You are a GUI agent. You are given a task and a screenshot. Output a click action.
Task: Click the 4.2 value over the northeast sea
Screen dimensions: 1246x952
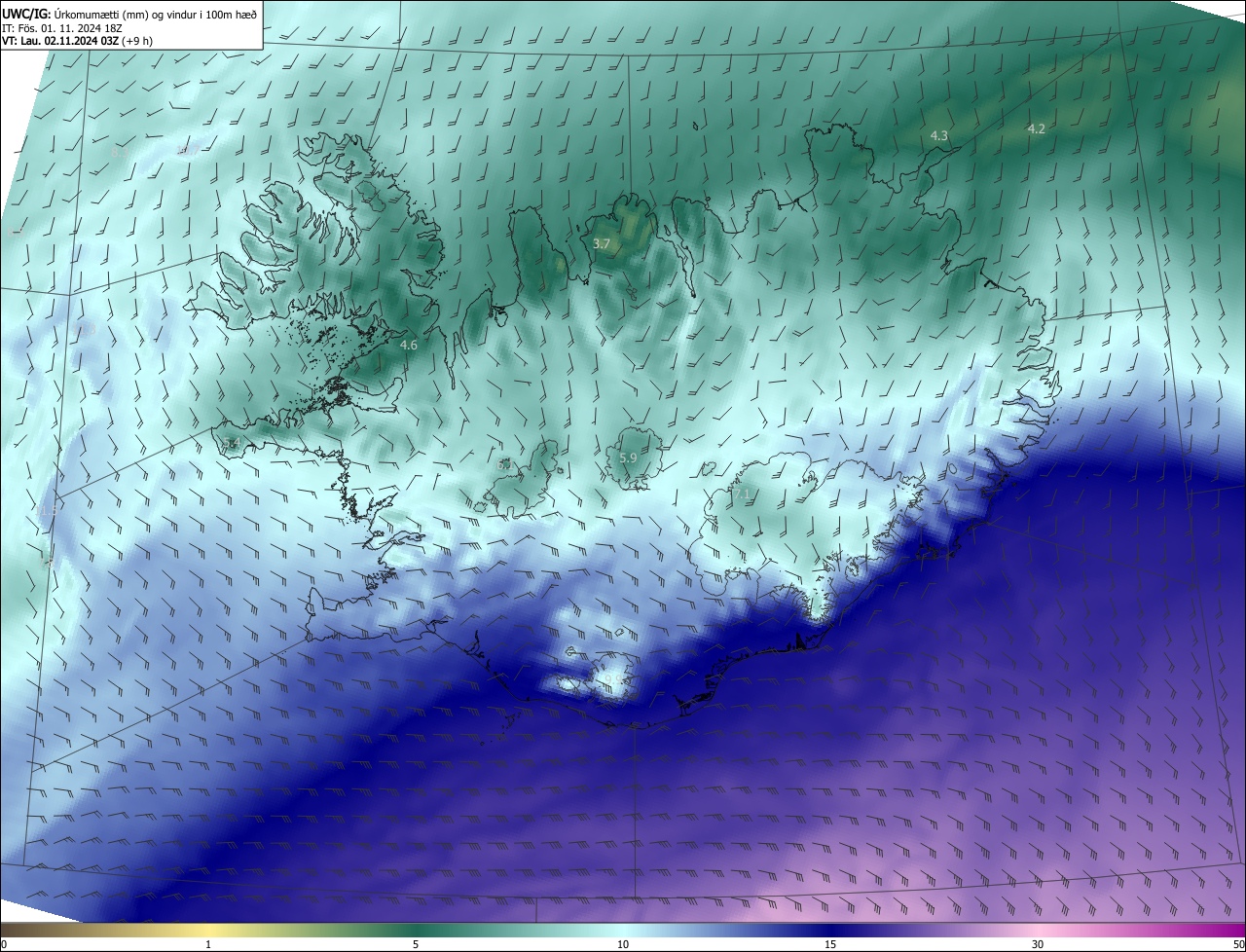point(1036,128)
